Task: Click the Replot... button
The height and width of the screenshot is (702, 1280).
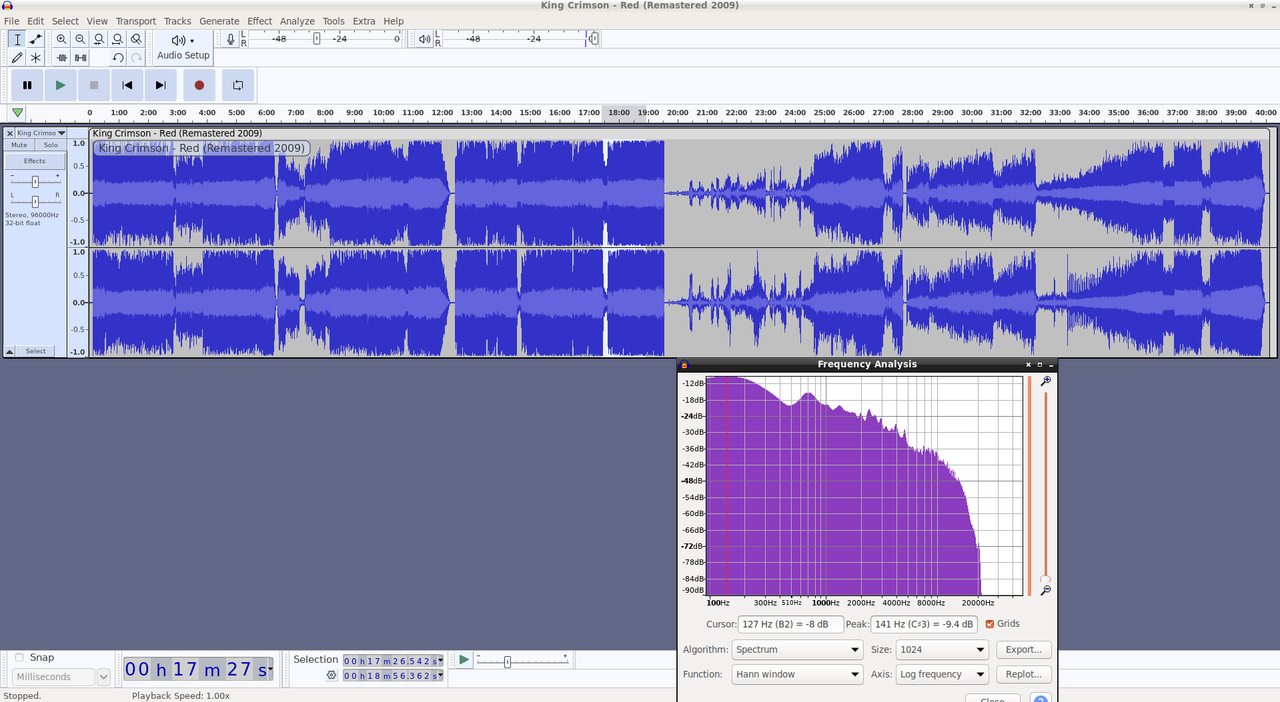Action: [x=1024, y=674]
